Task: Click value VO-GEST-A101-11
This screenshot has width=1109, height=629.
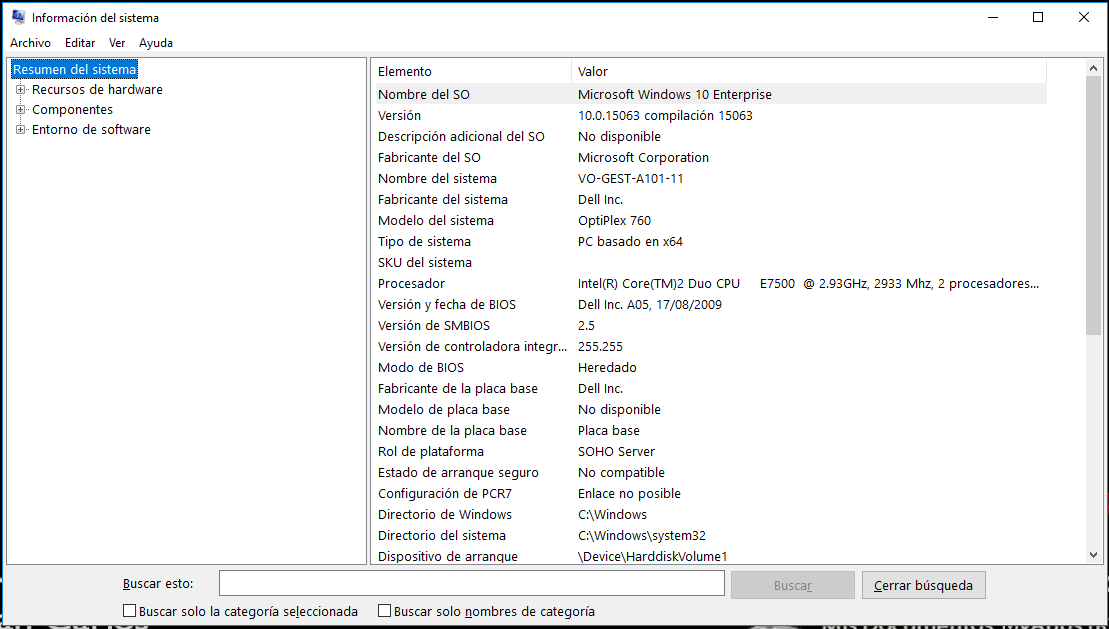Action: pyautogui.click(x=631, y=178)
